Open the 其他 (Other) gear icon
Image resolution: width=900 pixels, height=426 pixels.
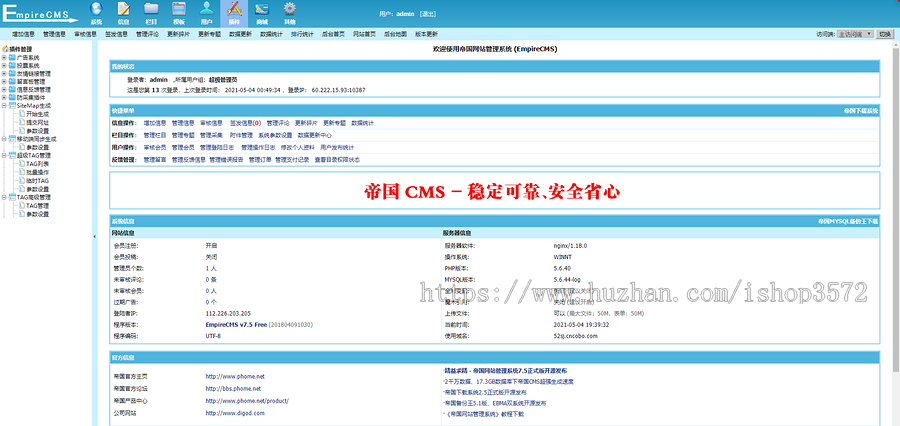[x=290, y=9]
